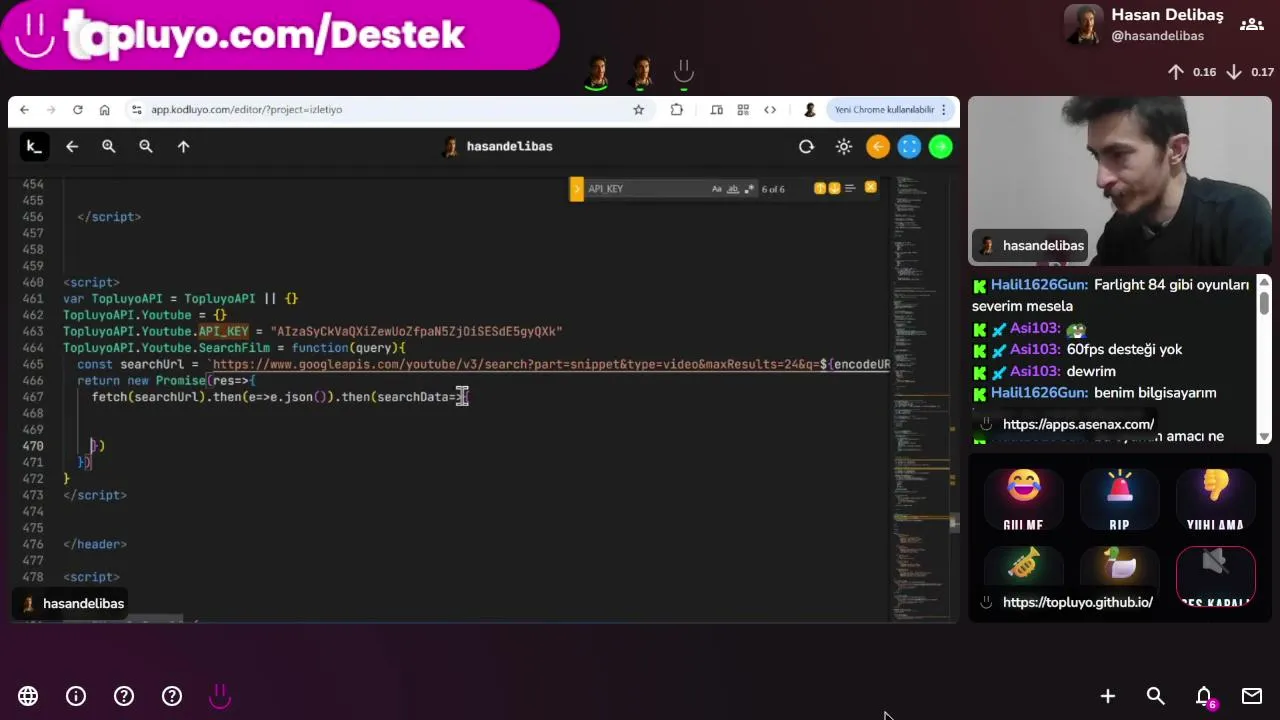The image size is (1280, 720).
Task: Click the orange back arrow circle button
Action: coord(878,147)
